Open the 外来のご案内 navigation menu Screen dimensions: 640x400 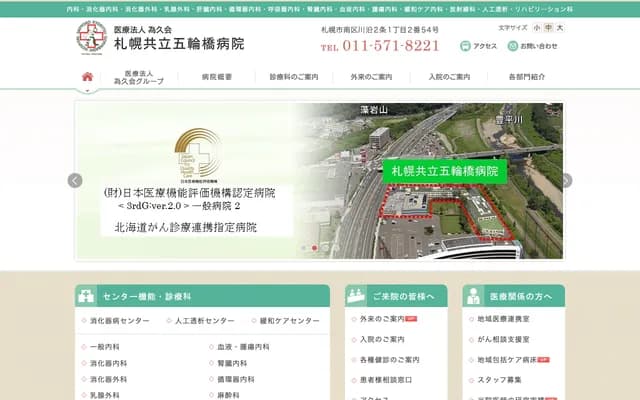pos(371,77)
